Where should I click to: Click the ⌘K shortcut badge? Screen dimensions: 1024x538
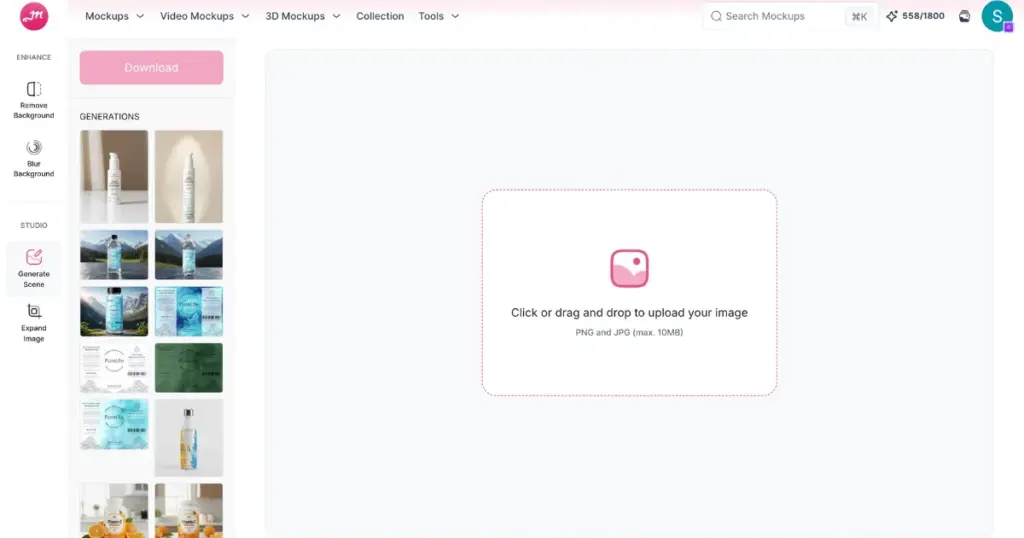point(859,17)
